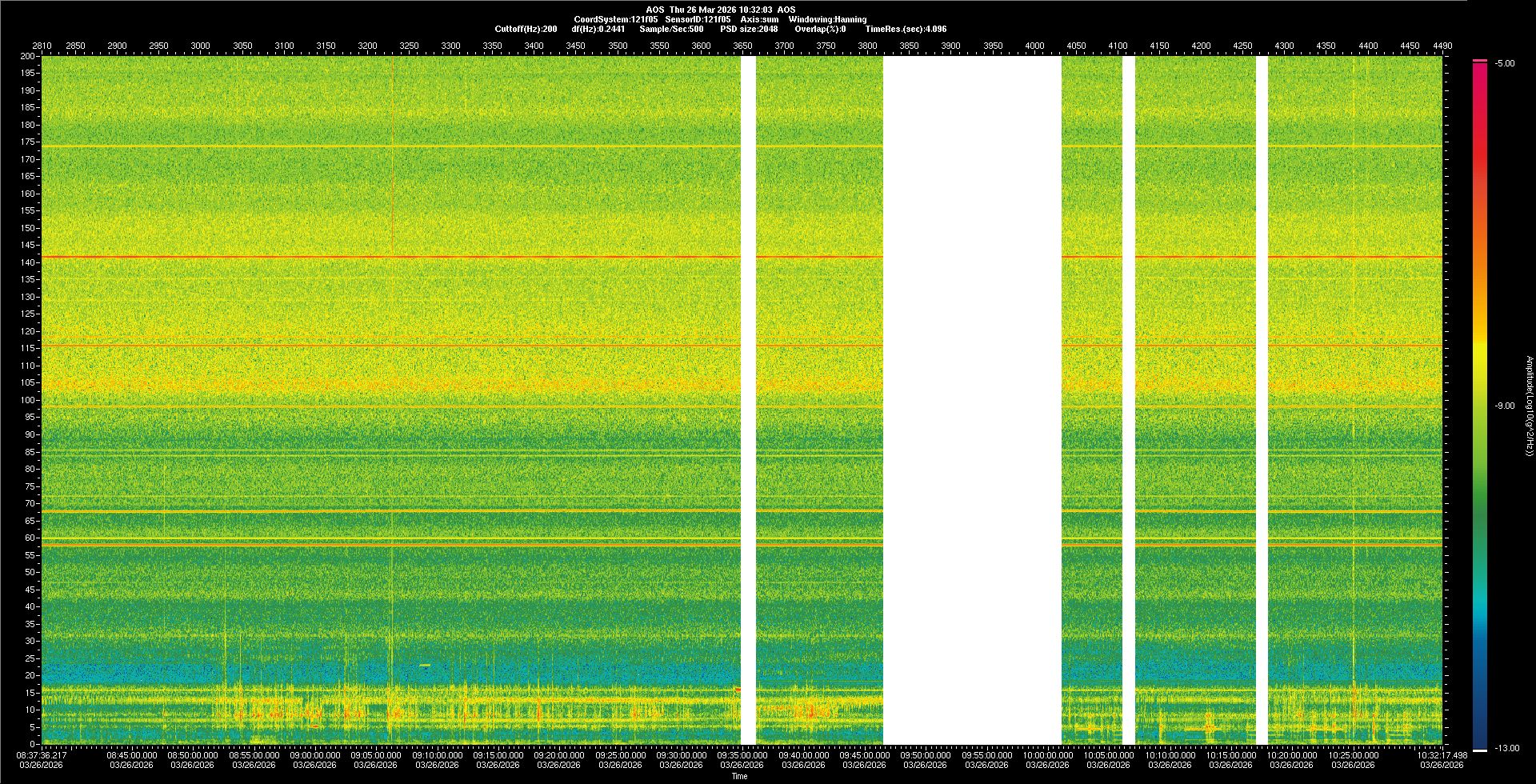Click the Windowing:Hanning header text
Screen dimensions: 1536x784
(827, 19)
